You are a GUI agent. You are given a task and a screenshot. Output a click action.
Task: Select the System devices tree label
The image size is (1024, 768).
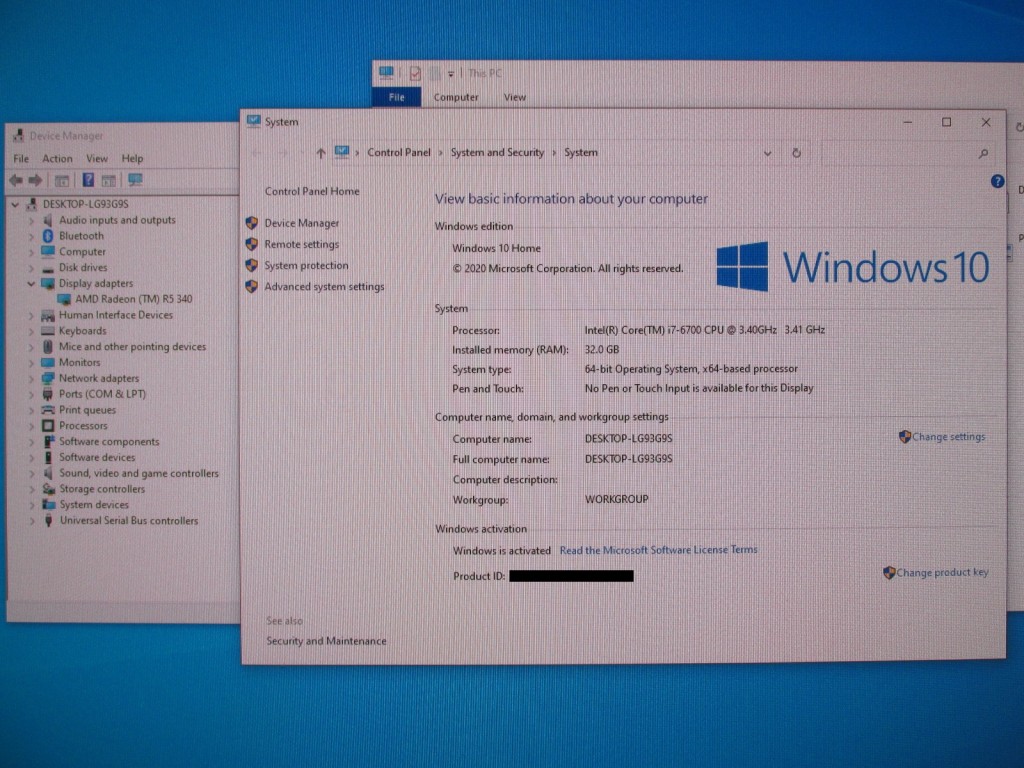click(94, 505)
